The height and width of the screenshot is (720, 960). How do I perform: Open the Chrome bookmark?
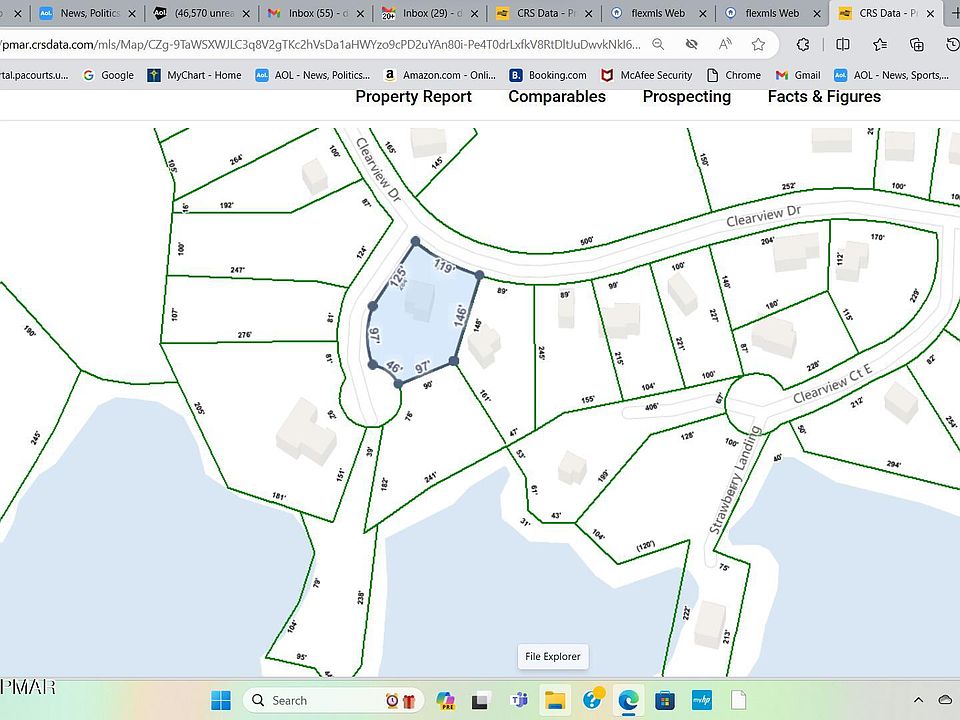click(734, 75)
